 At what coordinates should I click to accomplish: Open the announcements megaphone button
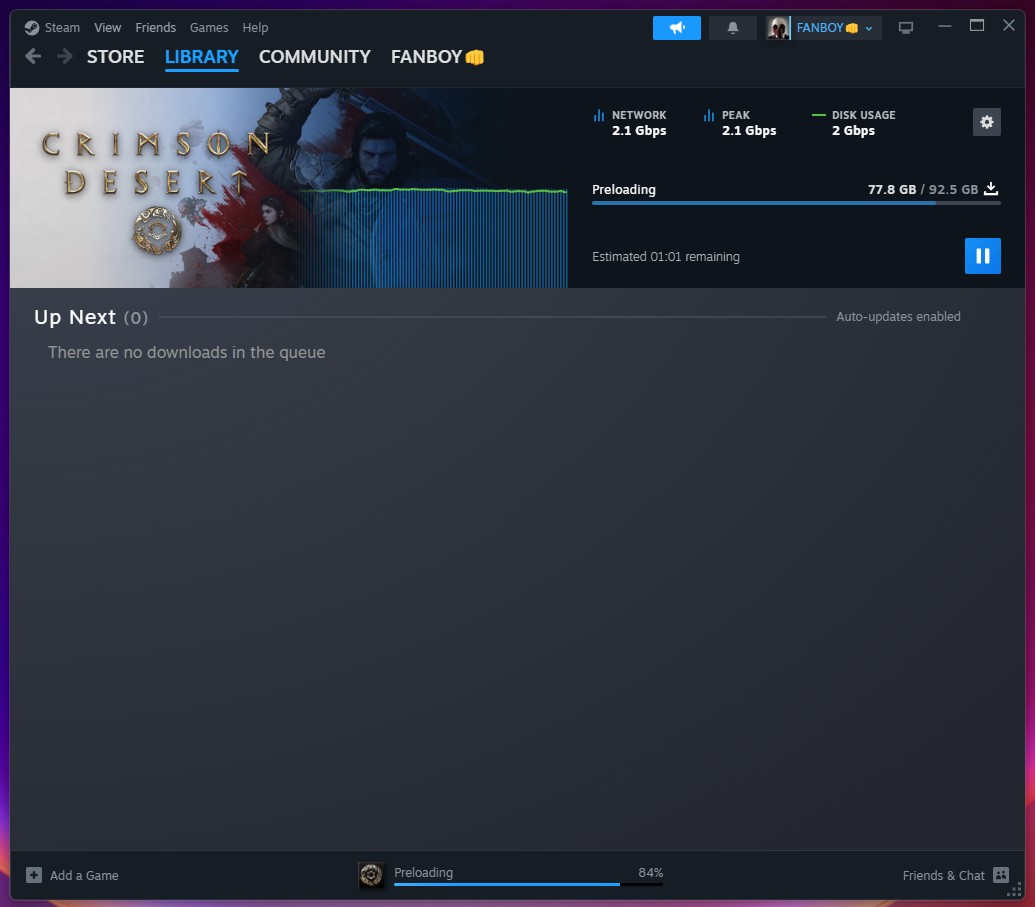[x=677, y=28]
